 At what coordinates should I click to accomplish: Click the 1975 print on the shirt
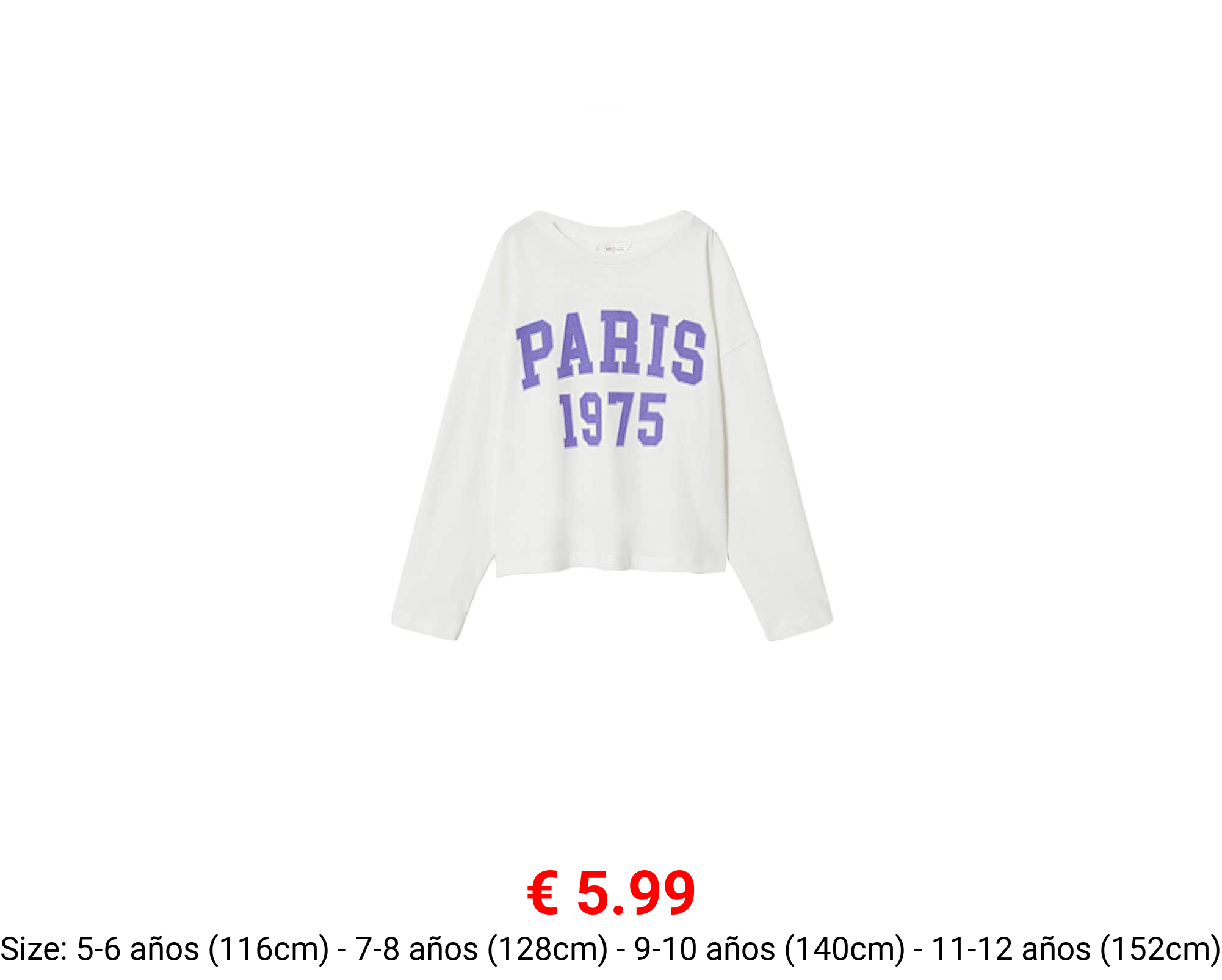613,420
